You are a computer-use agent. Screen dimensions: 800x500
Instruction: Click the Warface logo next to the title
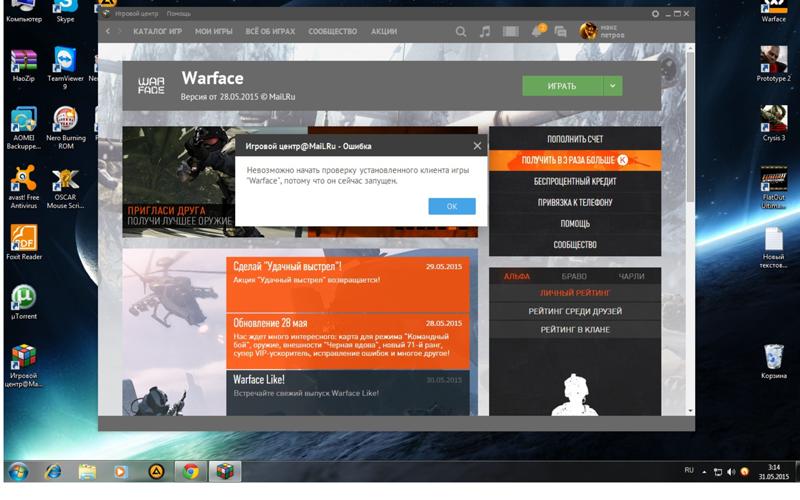coord(151,85)
